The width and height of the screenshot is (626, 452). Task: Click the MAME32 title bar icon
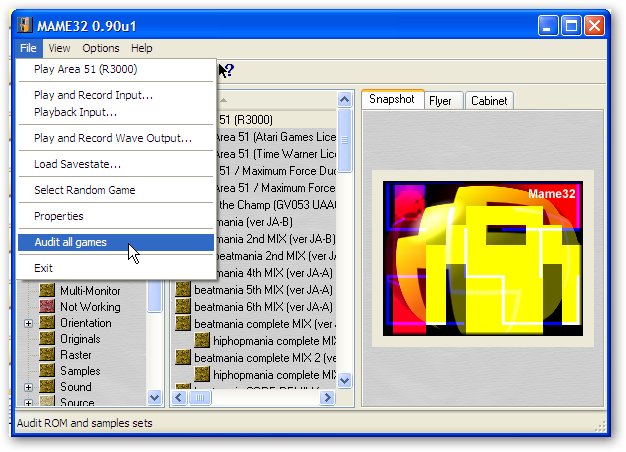[x=25, y=25]
